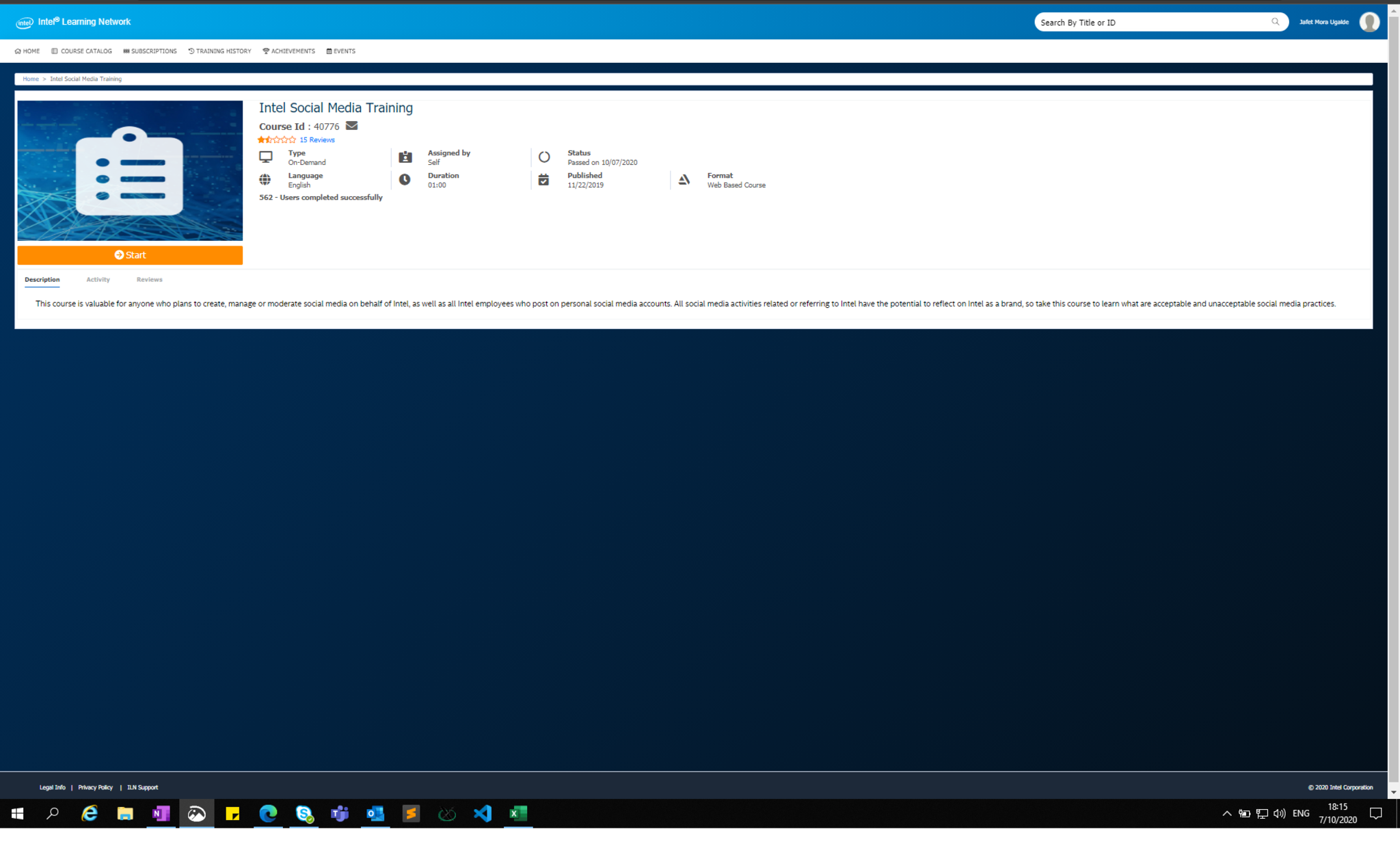
Task: Click the Search By Title or ID field
Action: pos(1148,23)
